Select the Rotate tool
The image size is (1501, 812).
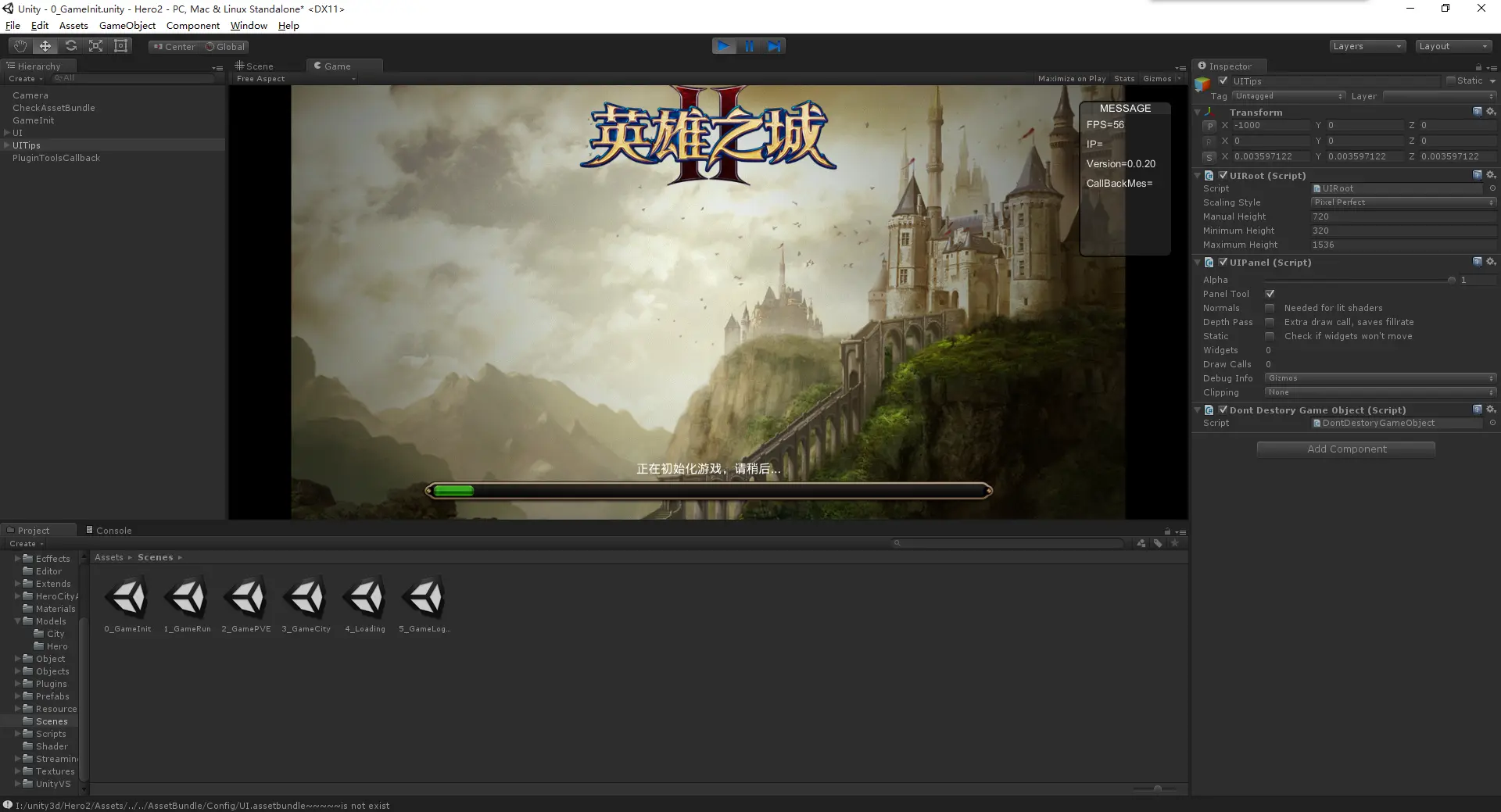70,46
